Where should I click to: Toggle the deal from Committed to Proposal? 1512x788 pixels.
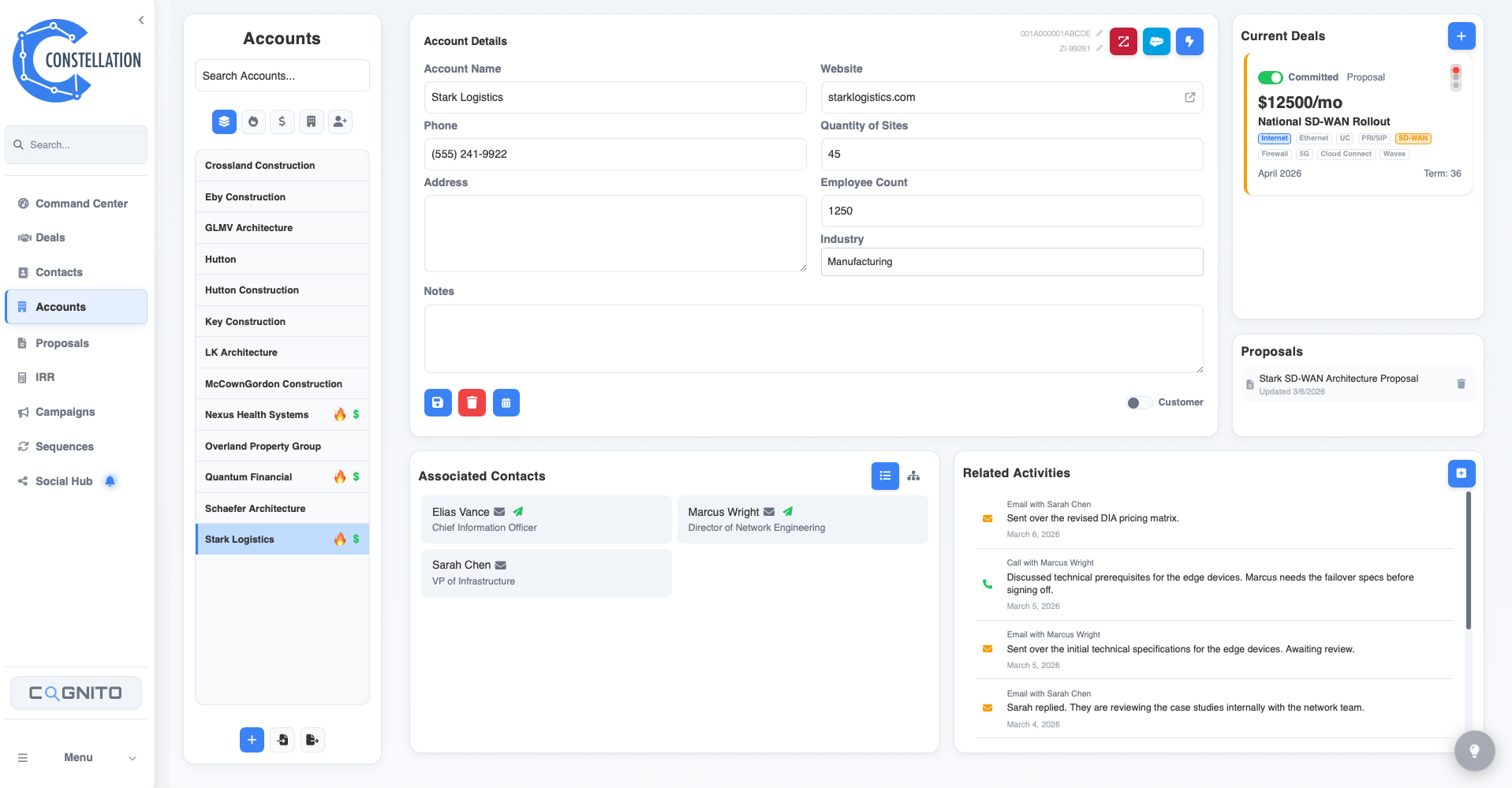pos(1270,77)
